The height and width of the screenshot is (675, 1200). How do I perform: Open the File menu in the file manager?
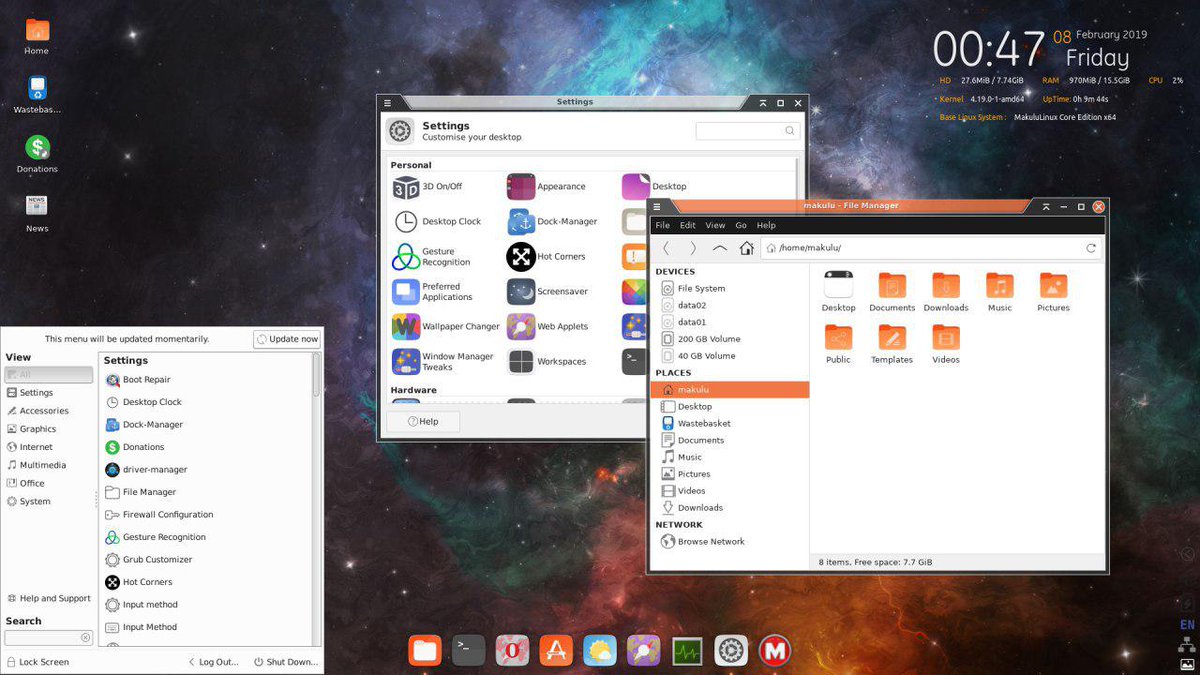(x=662, y=225)
